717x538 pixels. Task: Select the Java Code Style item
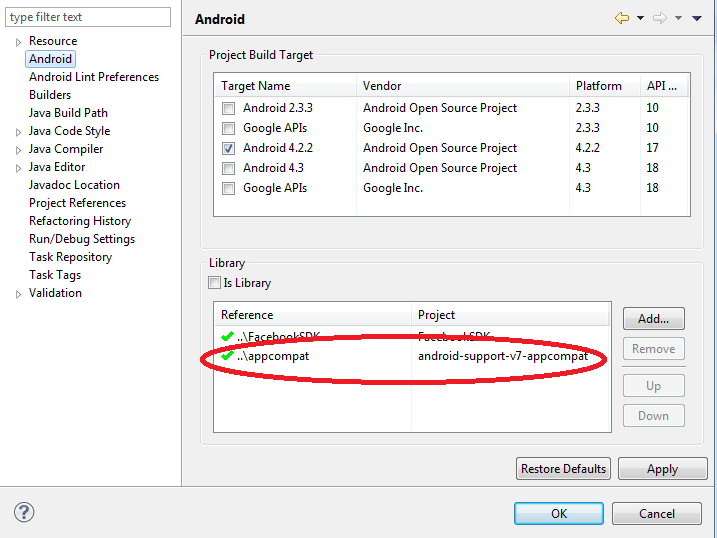tap(70, 131)
